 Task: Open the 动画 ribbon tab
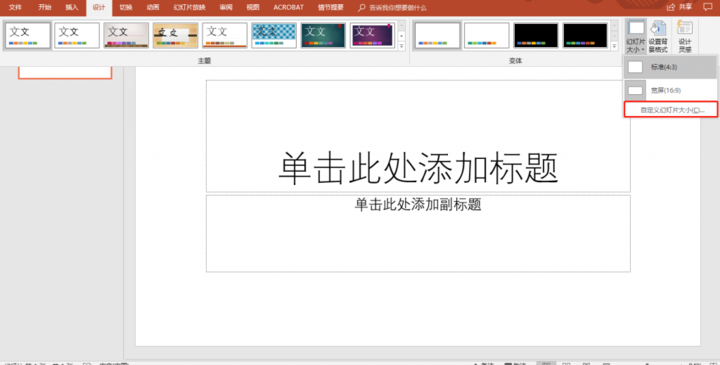[x=153, y=7]
